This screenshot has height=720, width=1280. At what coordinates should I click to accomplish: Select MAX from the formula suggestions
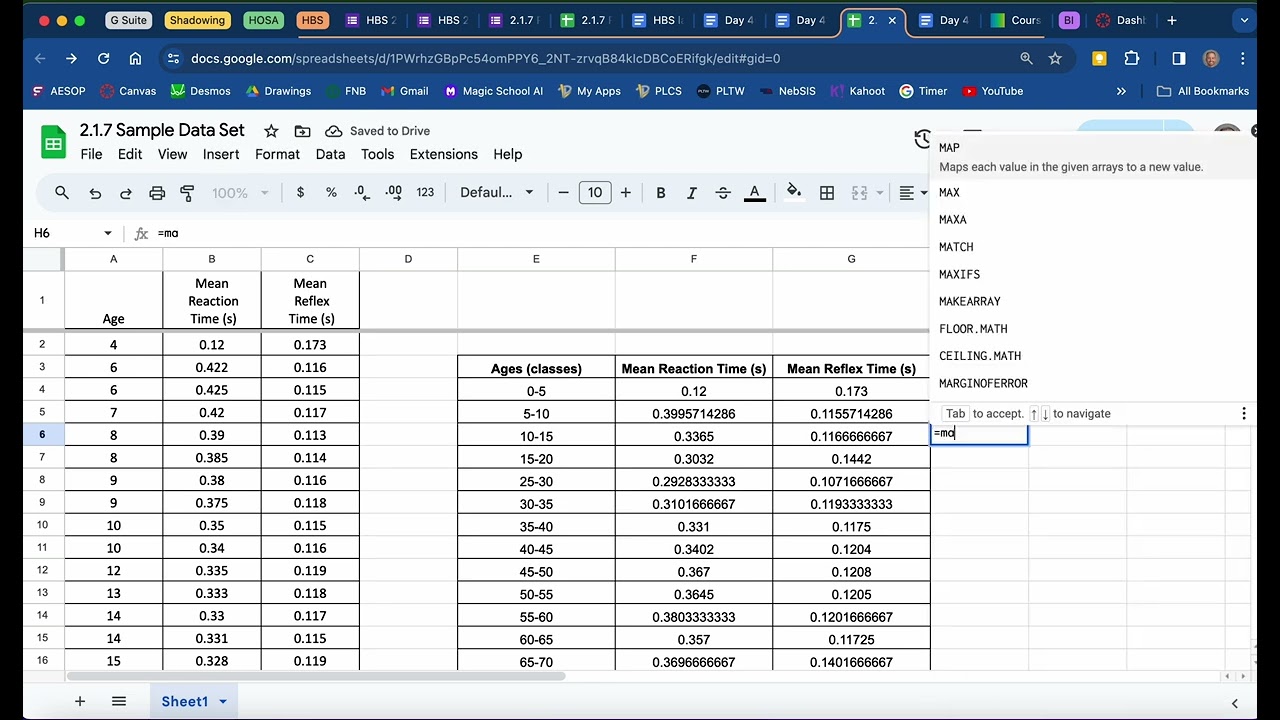pyautogui.click(x=1092, y=193)
